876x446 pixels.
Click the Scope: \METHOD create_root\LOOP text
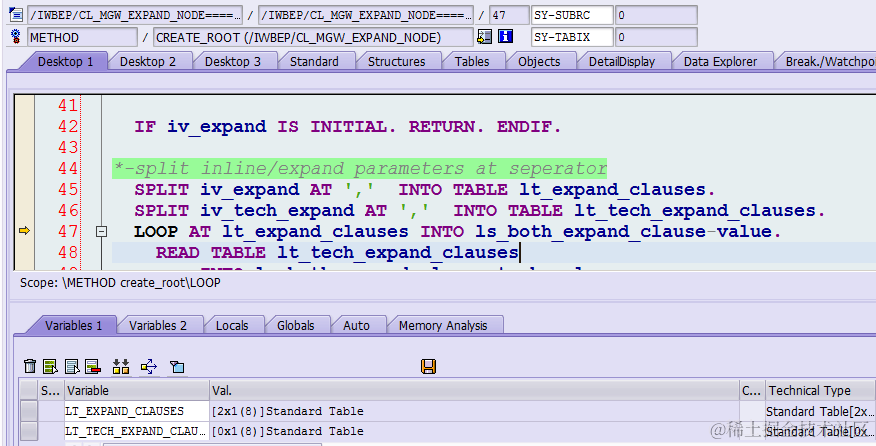click(120, 283)
